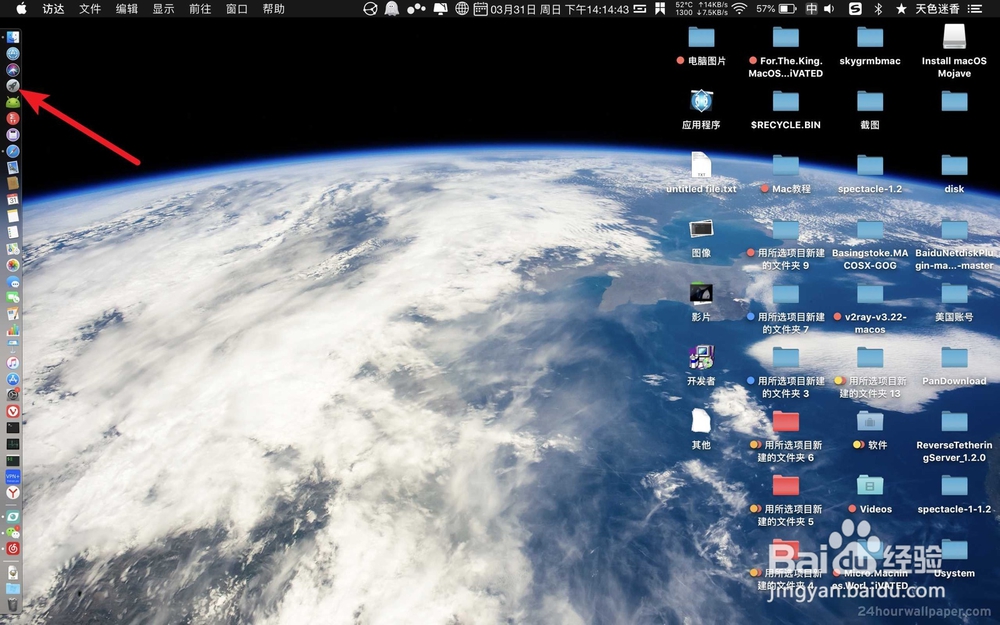Viewport: 1000px width, 625px height.
Task: Open Preview app in the Dock
Action: coord(13,168)
